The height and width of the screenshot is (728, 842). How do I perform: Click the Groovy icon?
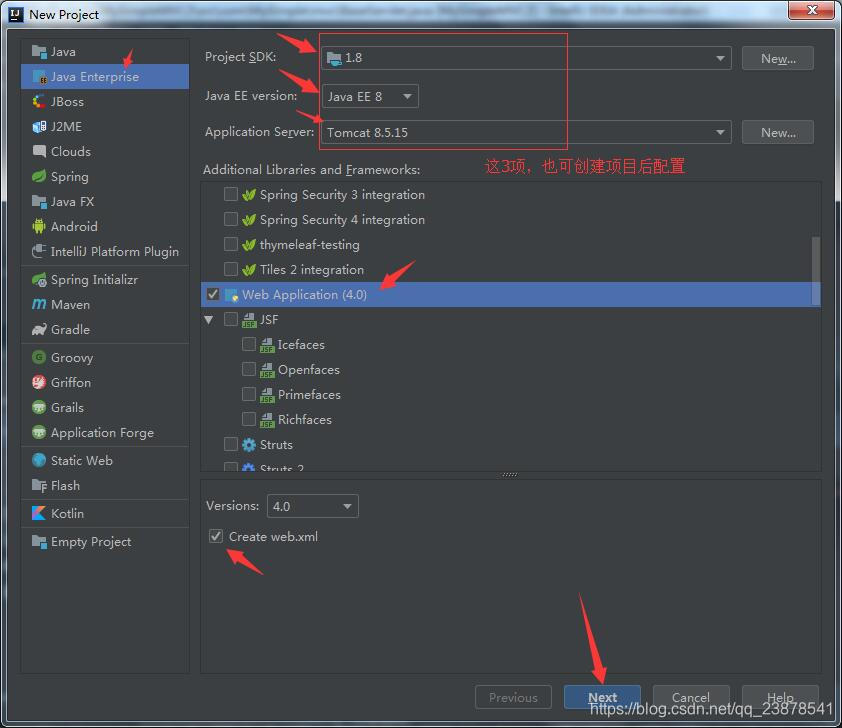tap(39, 357)
